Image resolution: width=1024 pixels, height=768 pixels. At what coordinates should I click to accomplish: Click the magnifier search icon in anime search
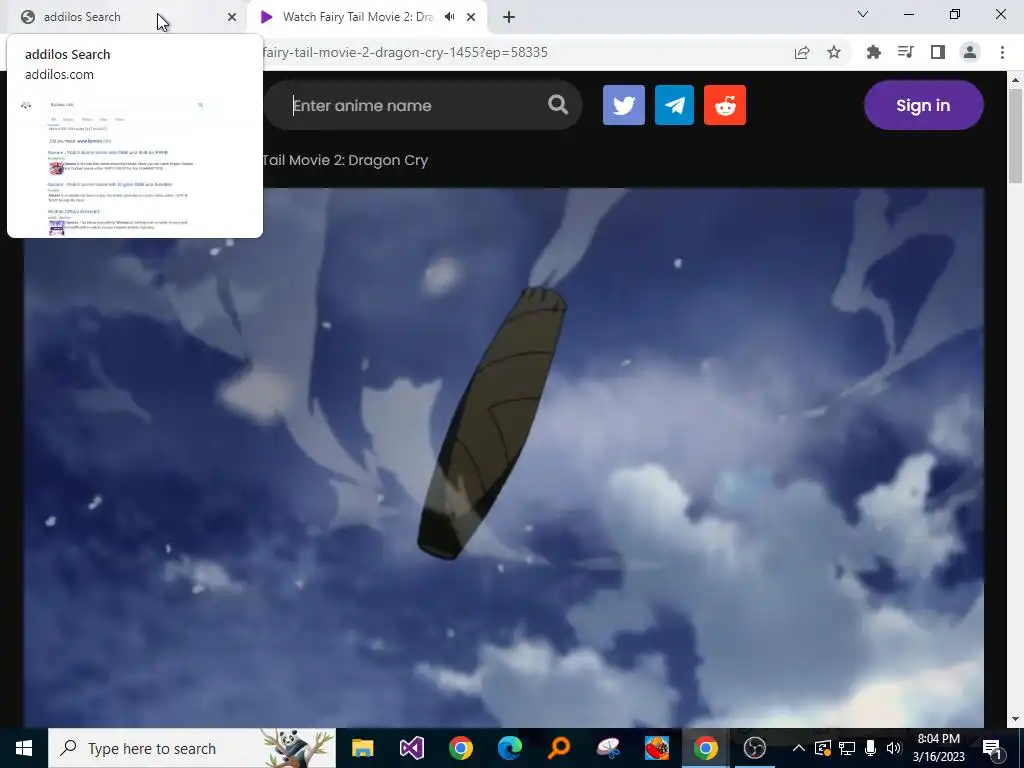point(558,104)
